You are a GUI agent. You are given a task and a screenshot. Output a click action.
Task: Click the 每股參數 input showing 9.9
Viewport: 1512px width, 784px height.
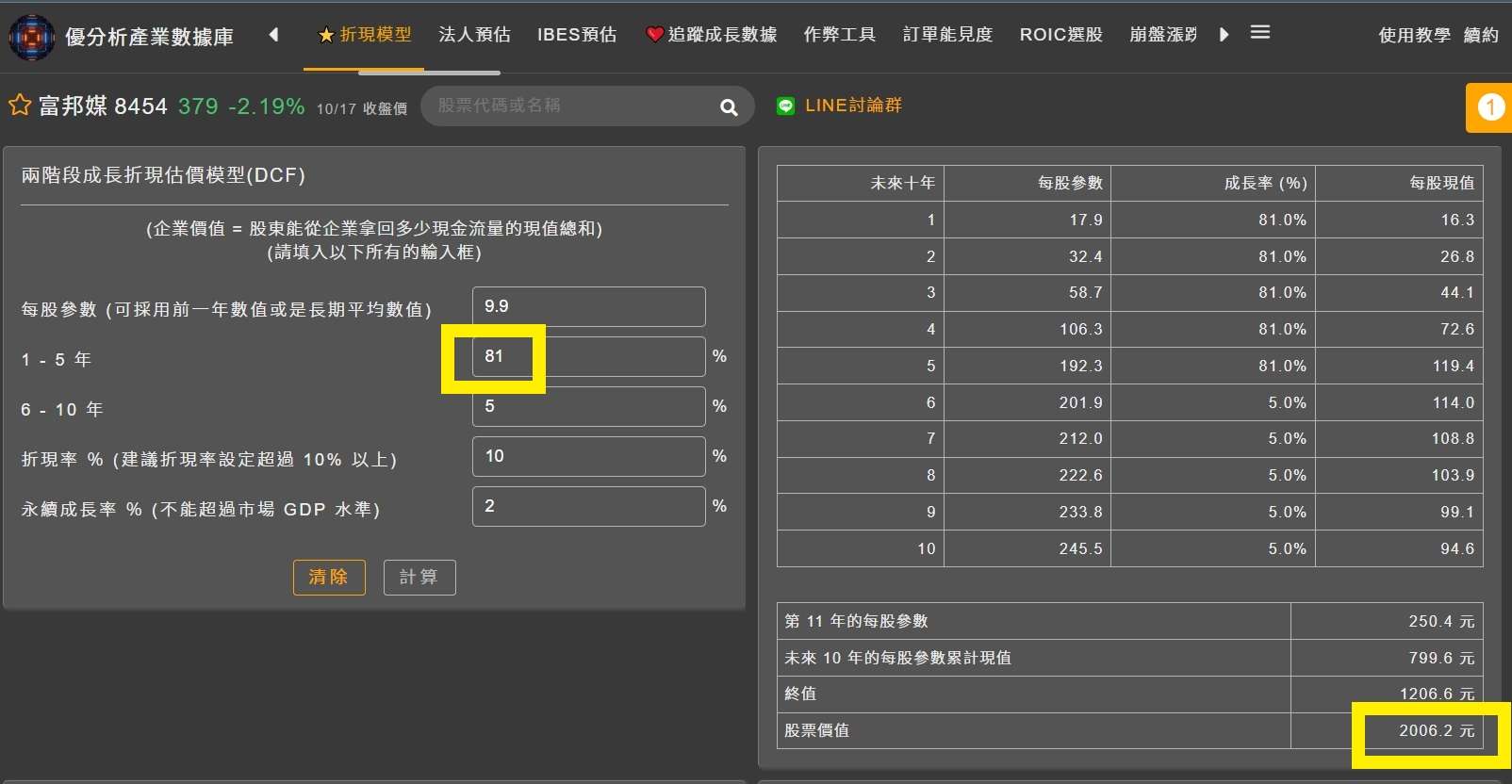[x=589, y=306]
